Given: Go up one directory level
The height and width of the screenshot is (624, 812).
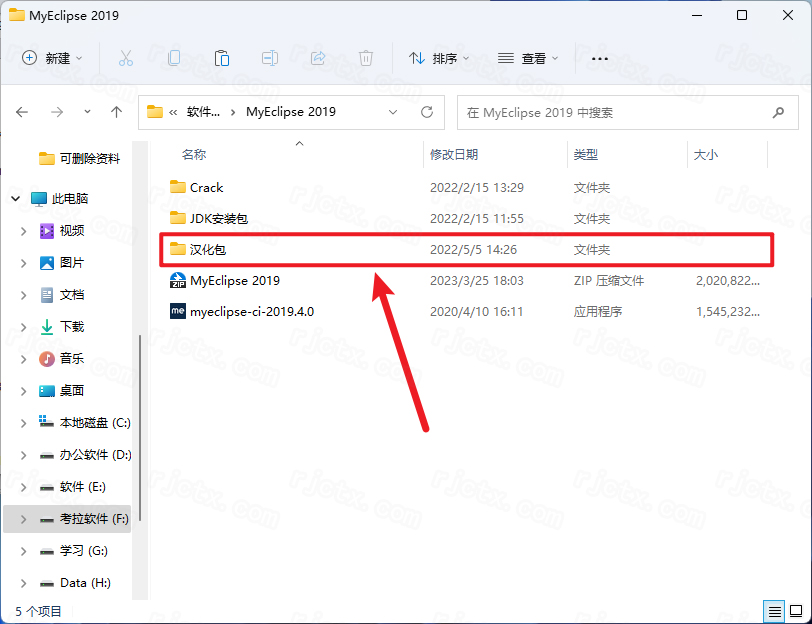Looking at the screenshot, I should [x=117, y=112].
